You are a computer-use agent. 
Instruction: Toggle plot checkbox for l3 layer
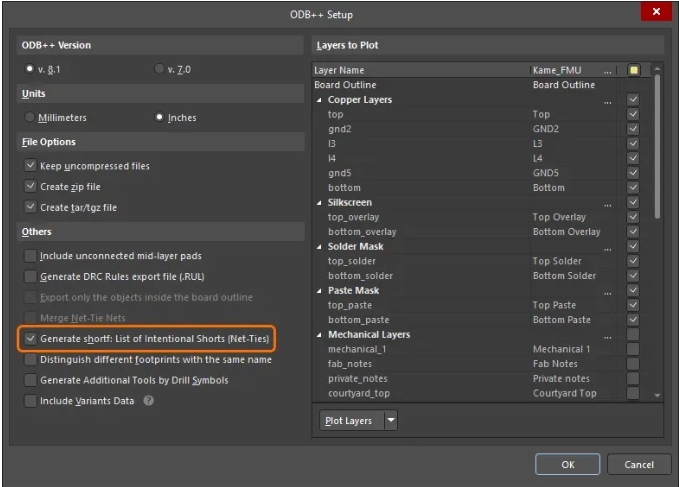tap(633, 144)
